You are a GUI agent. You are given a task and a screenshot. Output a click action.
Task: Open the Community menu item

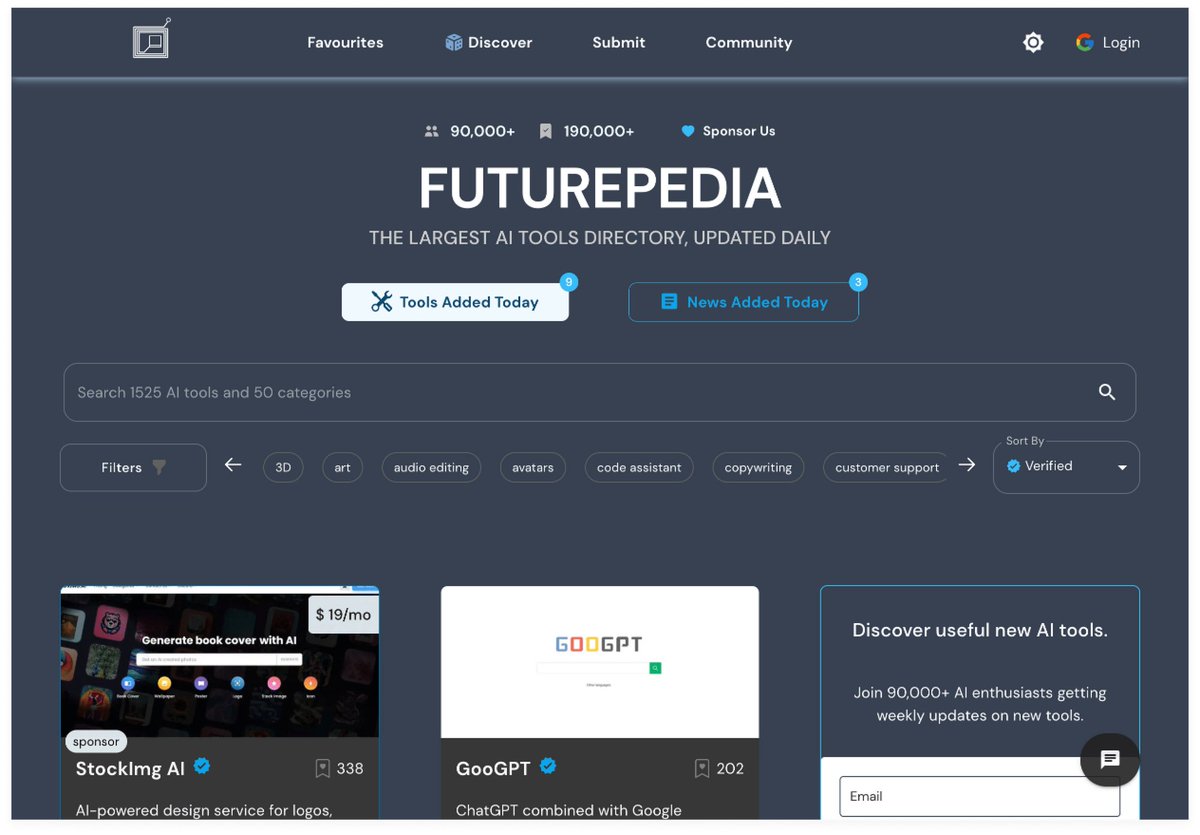click(x=749, y=42)
